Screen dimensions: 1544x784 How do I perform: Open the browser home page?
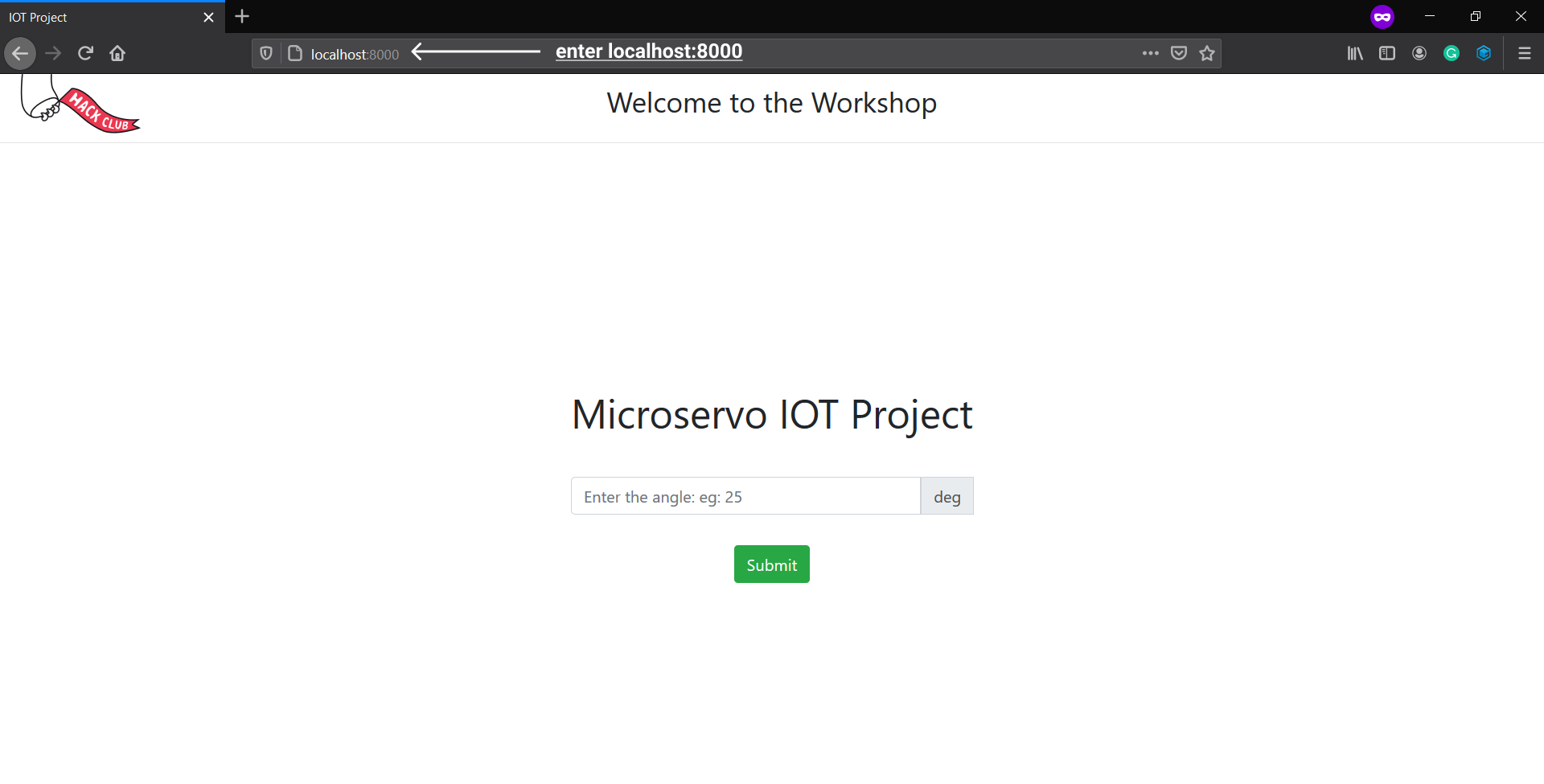(x=117, y=53)
